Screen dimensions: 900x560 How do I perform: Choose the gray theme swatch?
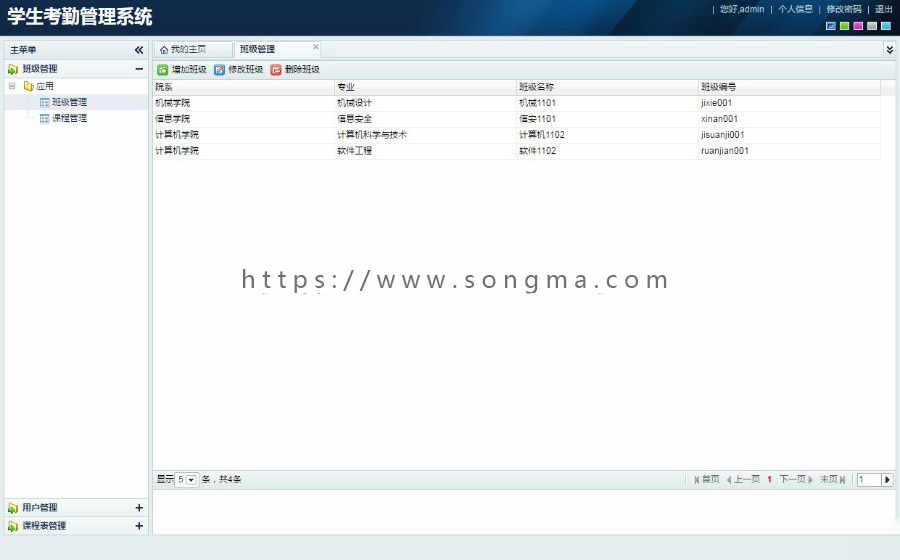coord(872,26)
